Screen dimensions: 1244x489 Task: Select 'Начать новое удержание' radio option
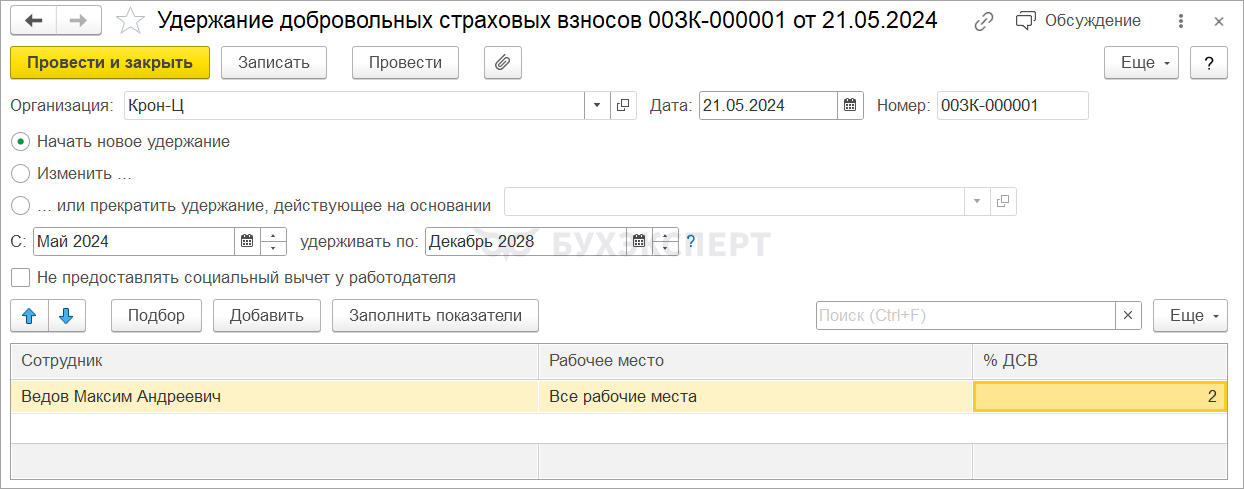point(20,142)
